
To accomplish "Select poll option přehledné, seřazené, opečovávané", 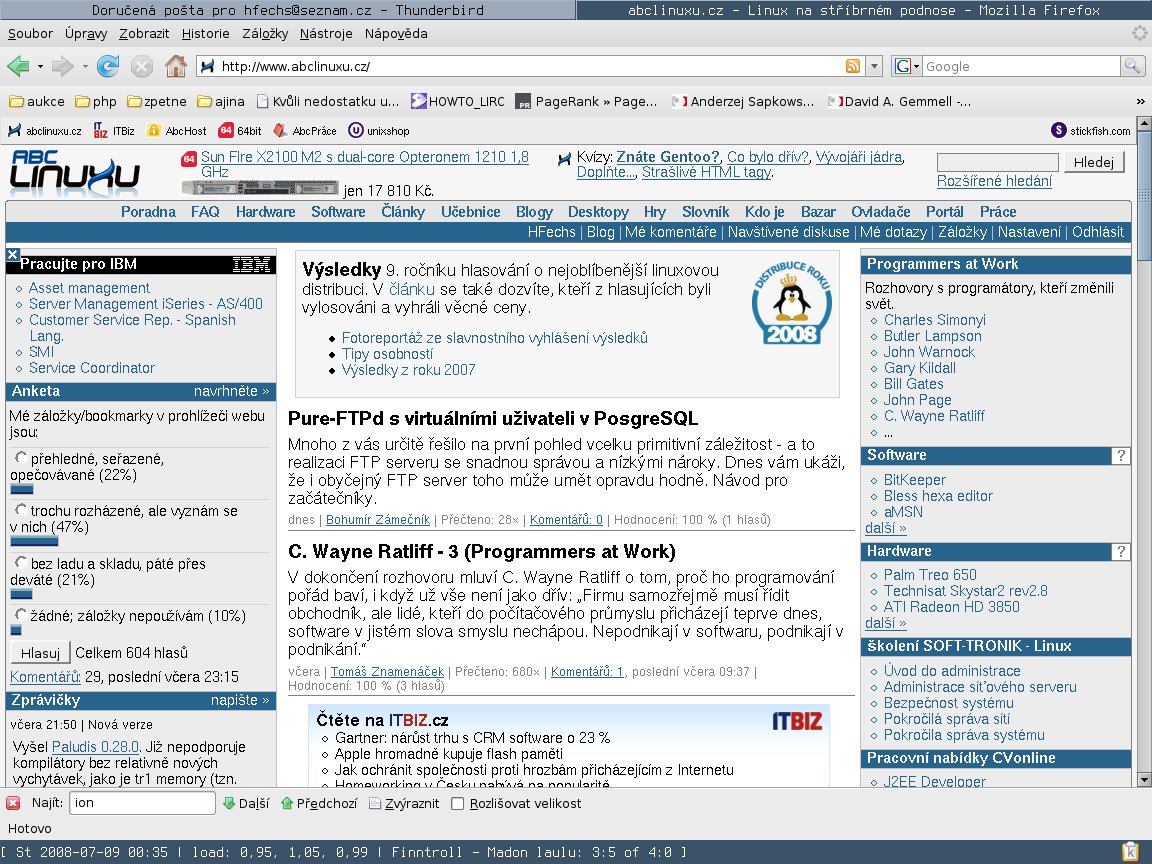I will [21, 458].
